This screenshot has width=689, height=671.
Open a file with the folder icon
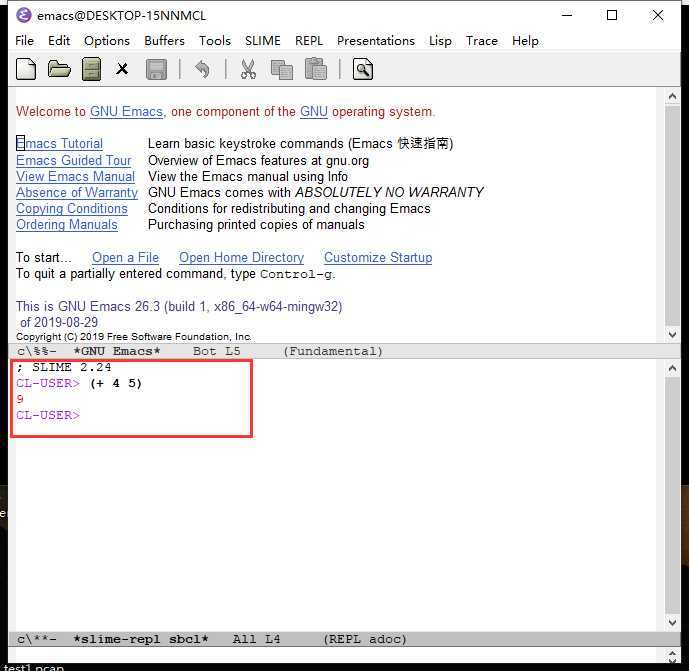pos(59,69)
